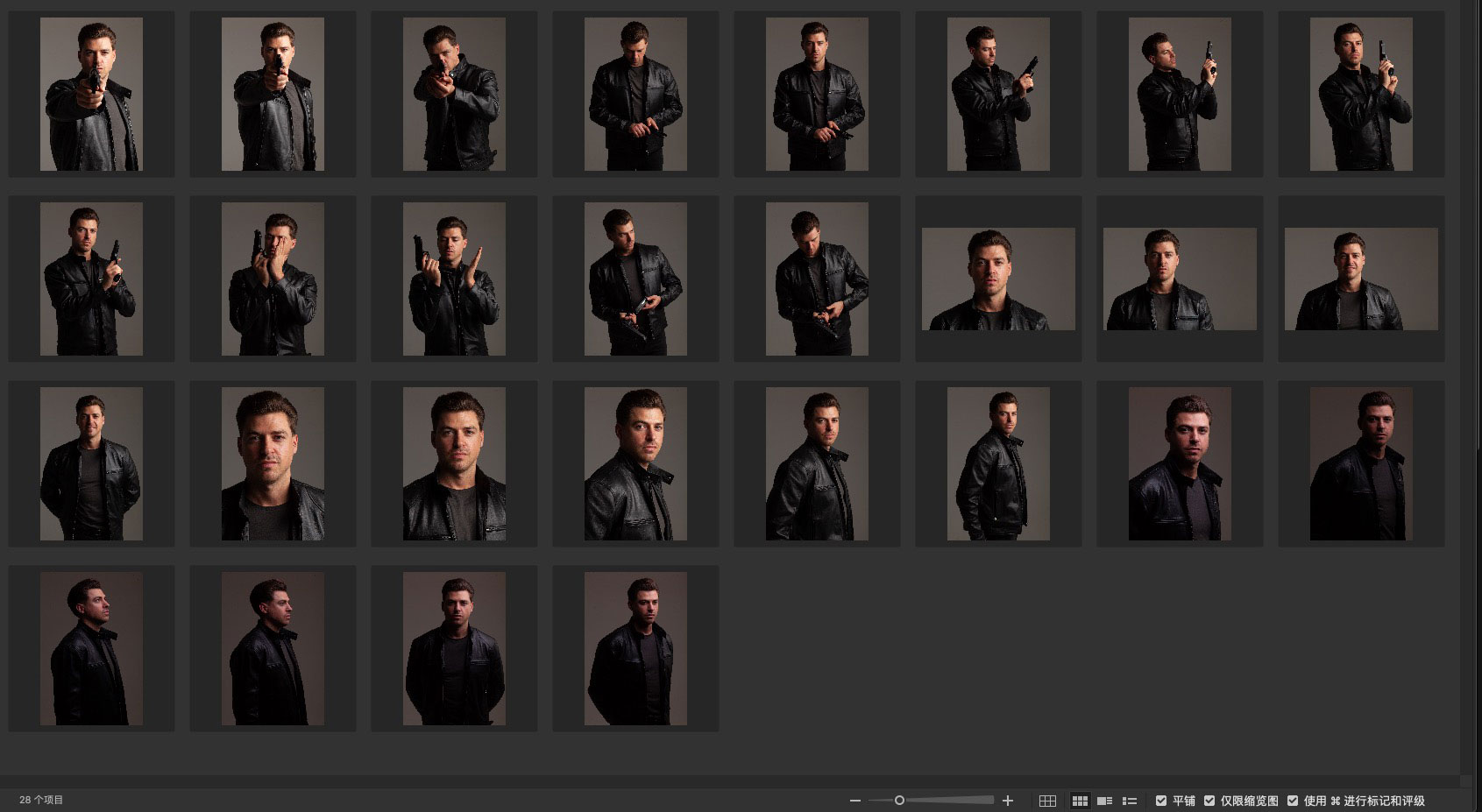Select photo with gun and open palm raised
This screenshot has width=1482, height=812.
click(454, 279)
